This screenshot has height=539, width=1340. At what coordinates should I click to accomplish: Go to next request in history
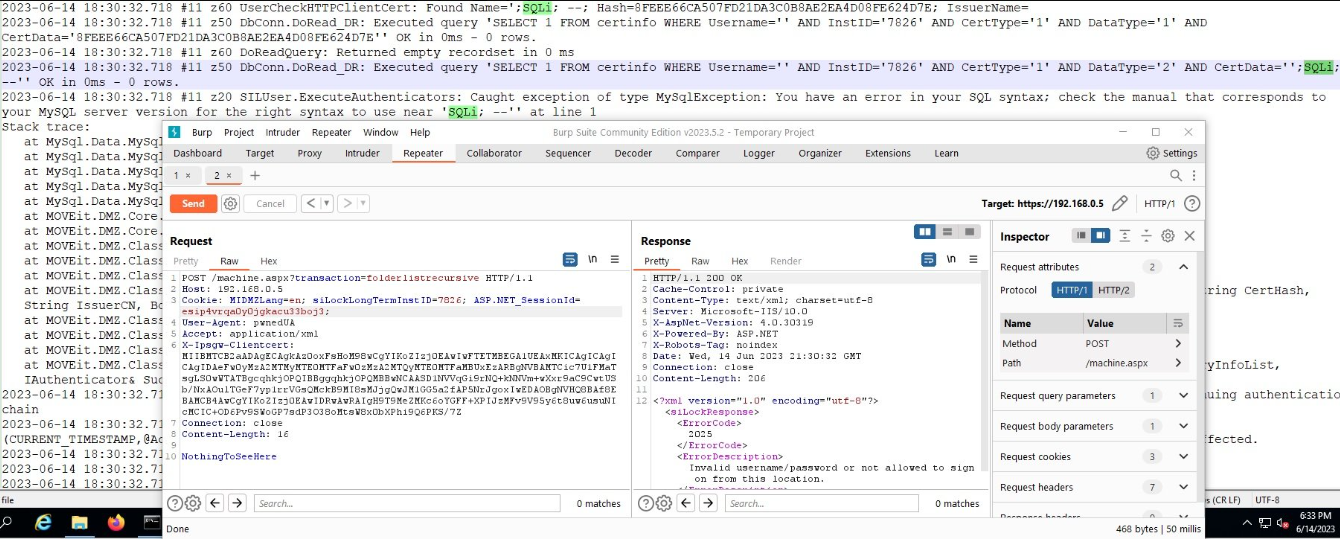pos(346,203)
